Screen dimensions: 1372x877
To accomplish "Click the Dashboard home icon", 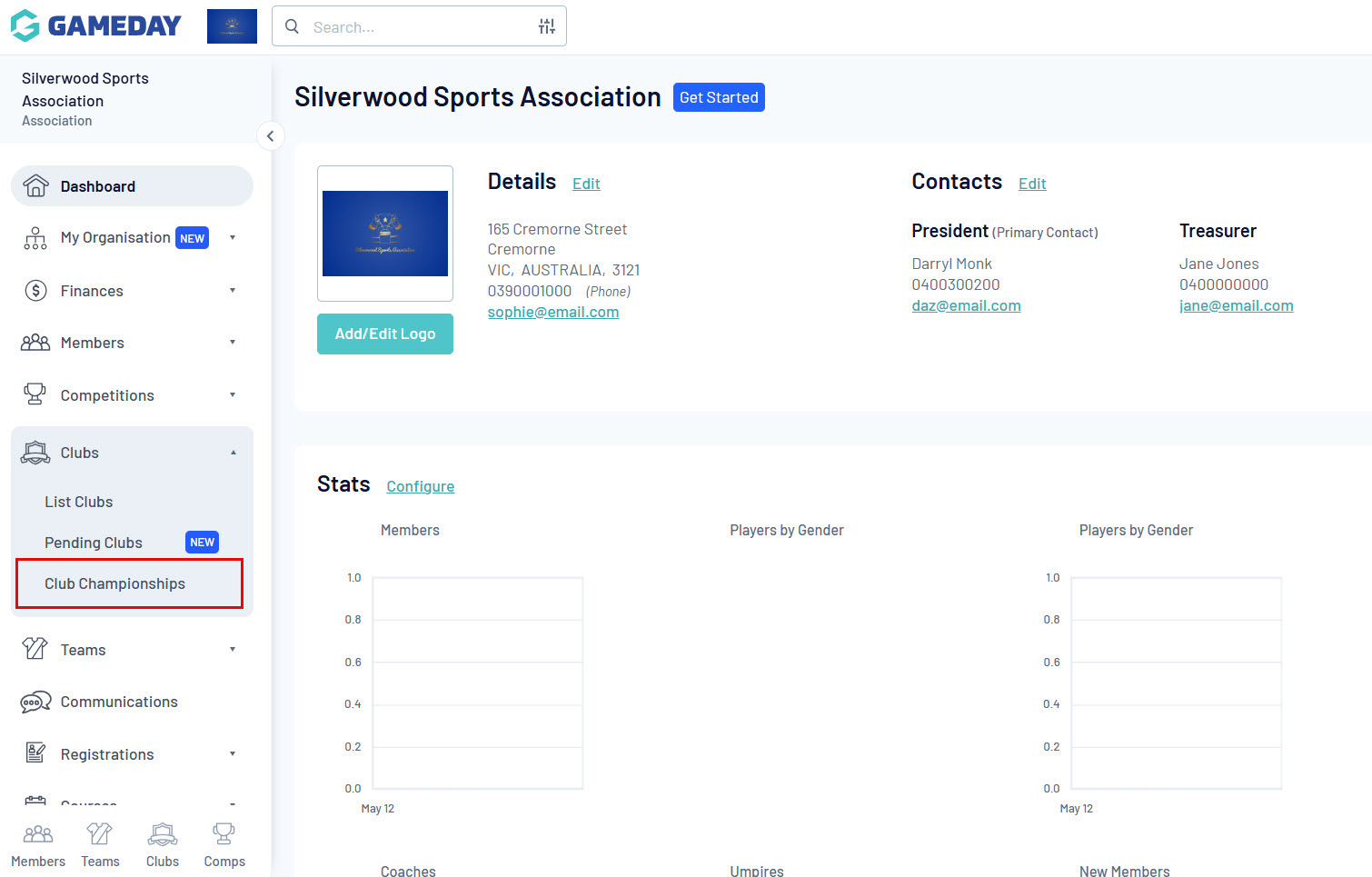I will 35,185.
